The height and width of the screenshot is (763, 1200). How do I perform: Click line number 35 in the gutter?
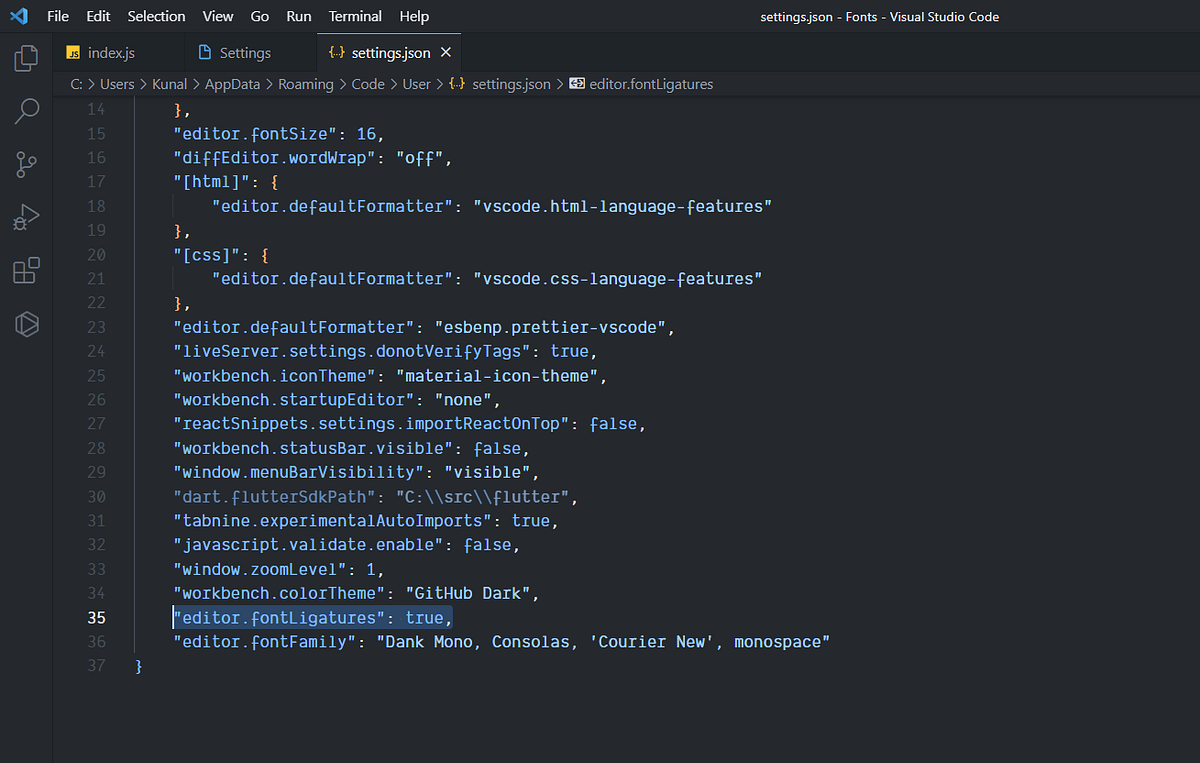[x=96, y=617]
